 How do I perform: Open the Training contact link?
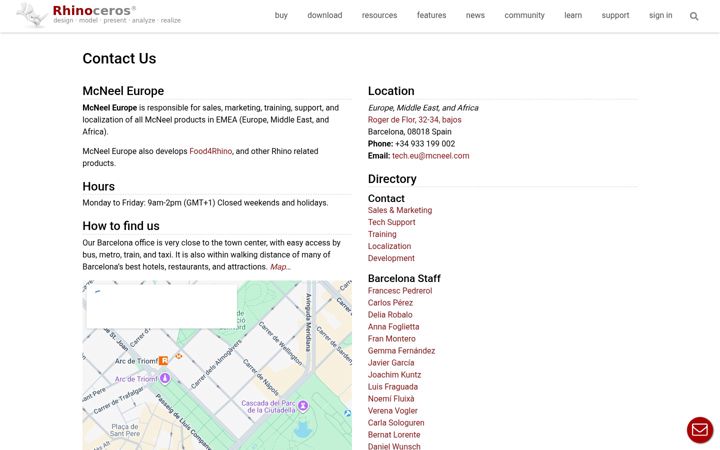click(x=382, y=234)
